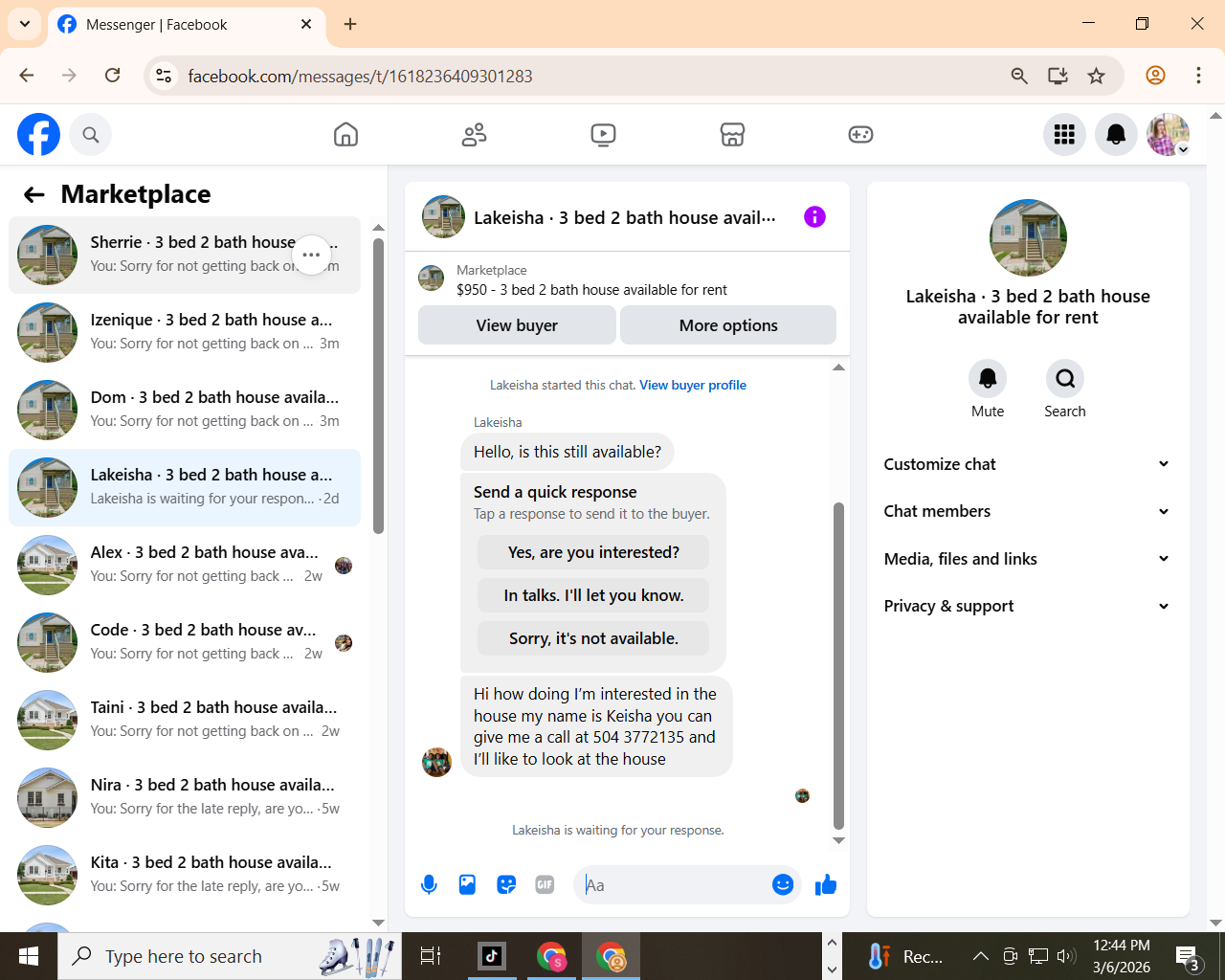
Task: Open Kita's conversation
Action: click(185, 875)
